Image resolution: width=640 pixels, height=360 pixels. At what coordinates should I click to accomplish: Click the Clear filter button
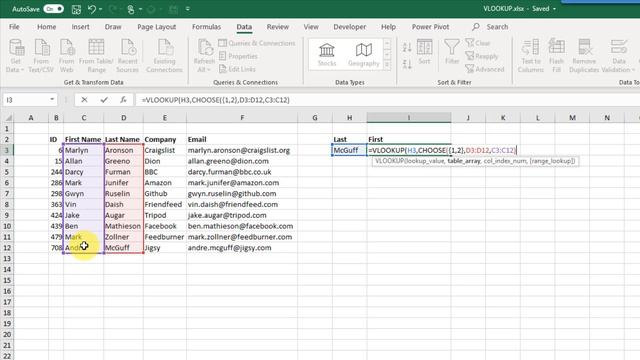[x=478, y=43]
